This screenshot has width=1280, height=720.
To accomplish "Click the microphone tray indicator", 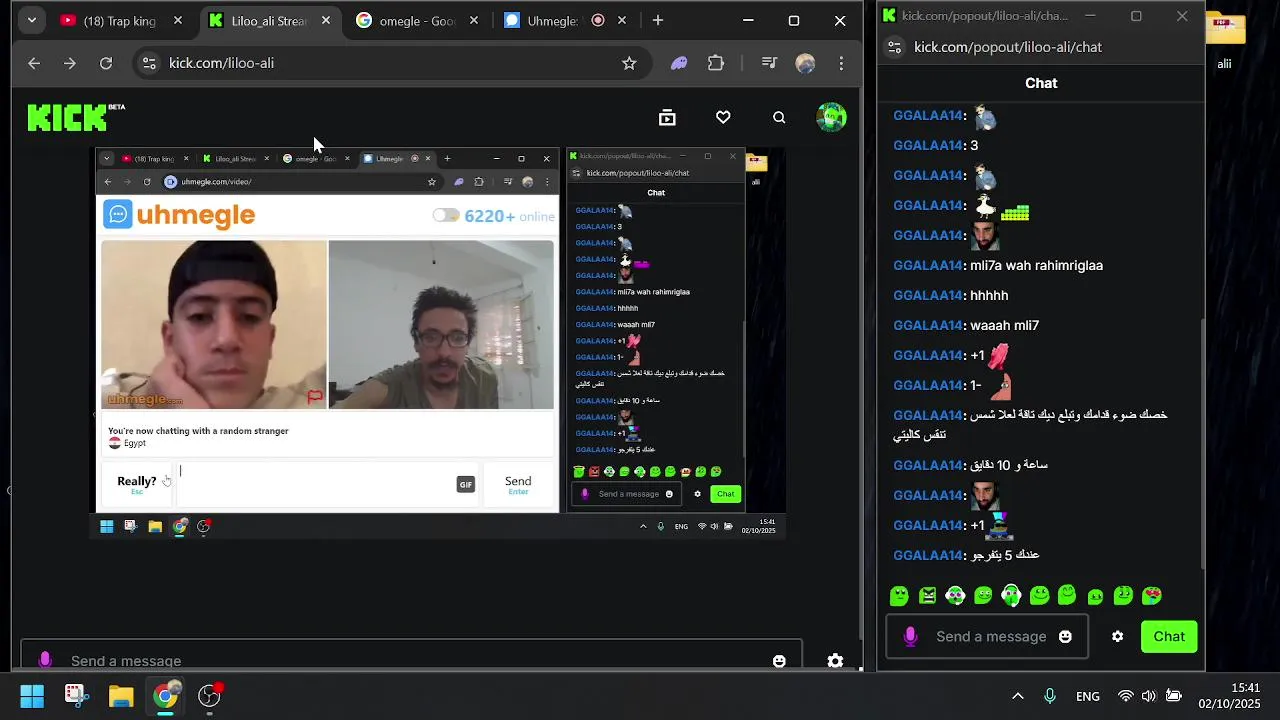I will (1050, 696).
